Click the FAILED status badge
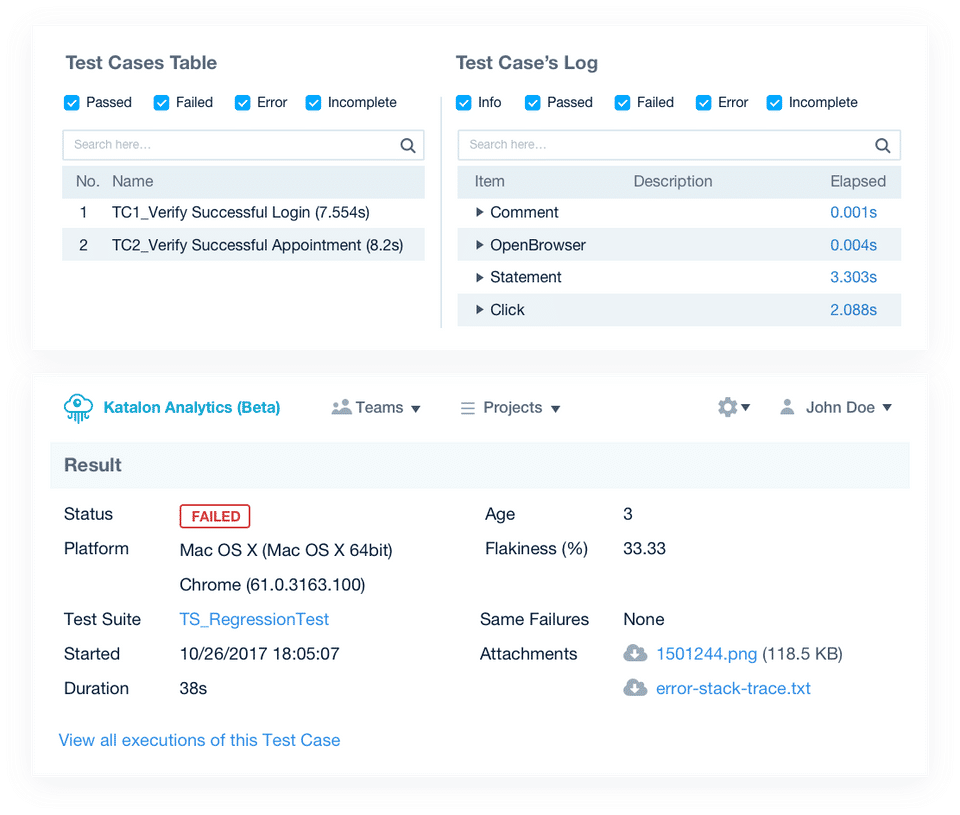Viewport: 960px width, 815px height. tap(215, 516)
